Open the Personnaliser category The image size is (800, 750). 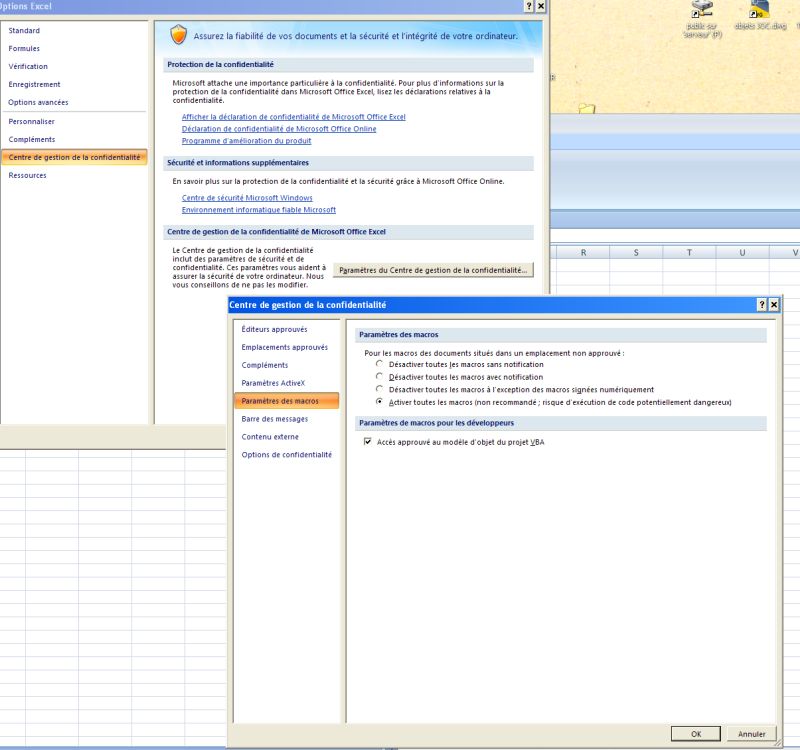pyautogui.click(x=74, y=121)
